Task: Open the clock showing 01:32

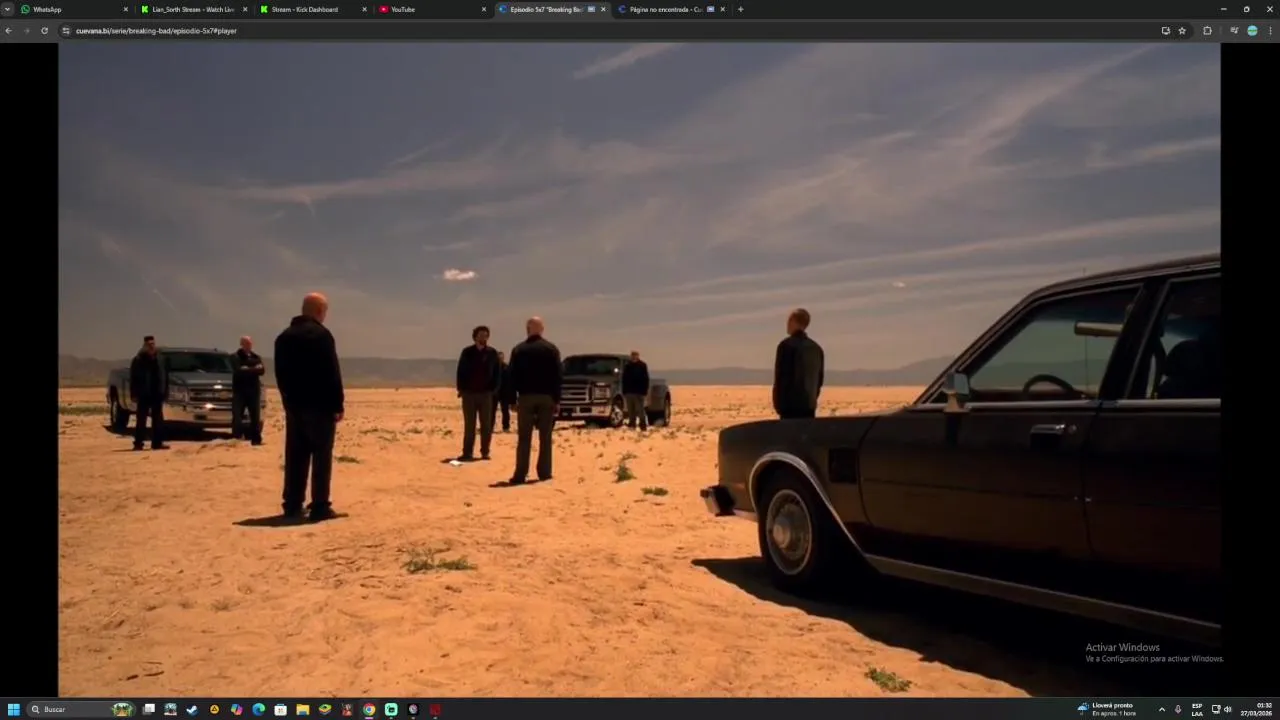Action: 1256,709
